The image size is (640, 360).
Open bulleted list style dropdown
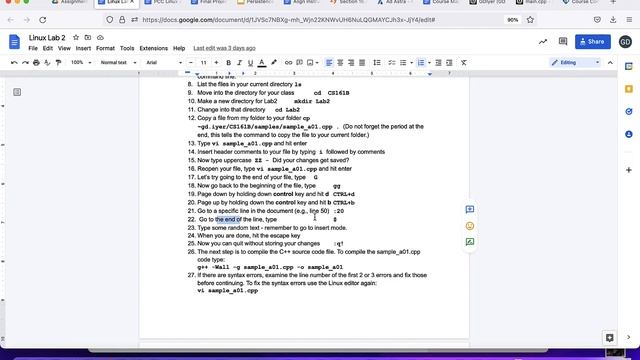[x=411, y=62]
